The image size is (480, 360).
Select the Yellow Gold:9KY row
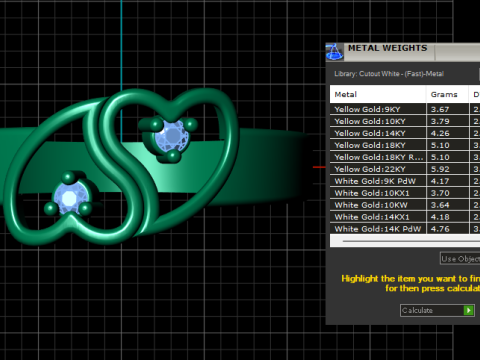[405, 109]
